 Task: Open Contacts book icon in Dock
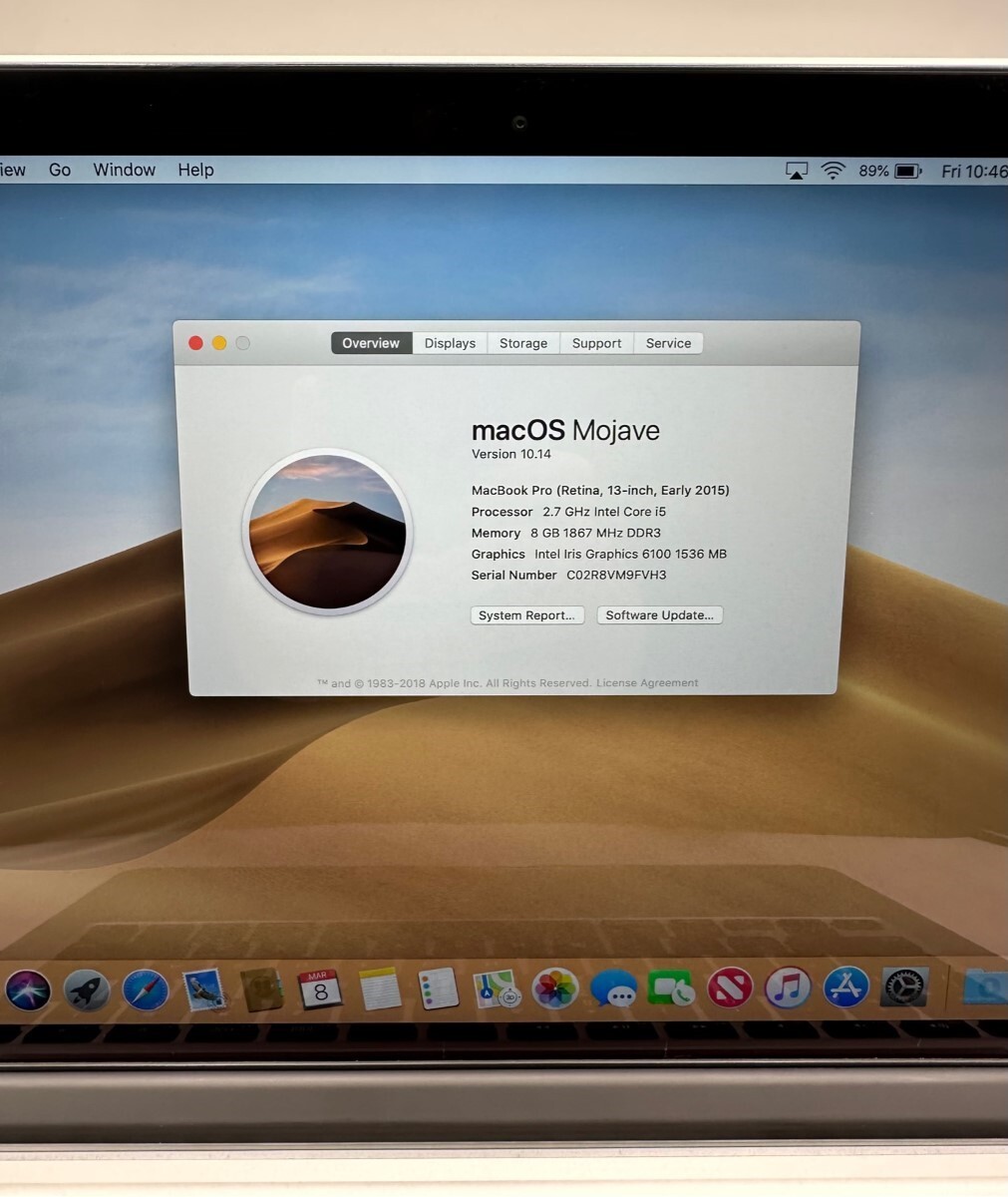tap(262, 990)
